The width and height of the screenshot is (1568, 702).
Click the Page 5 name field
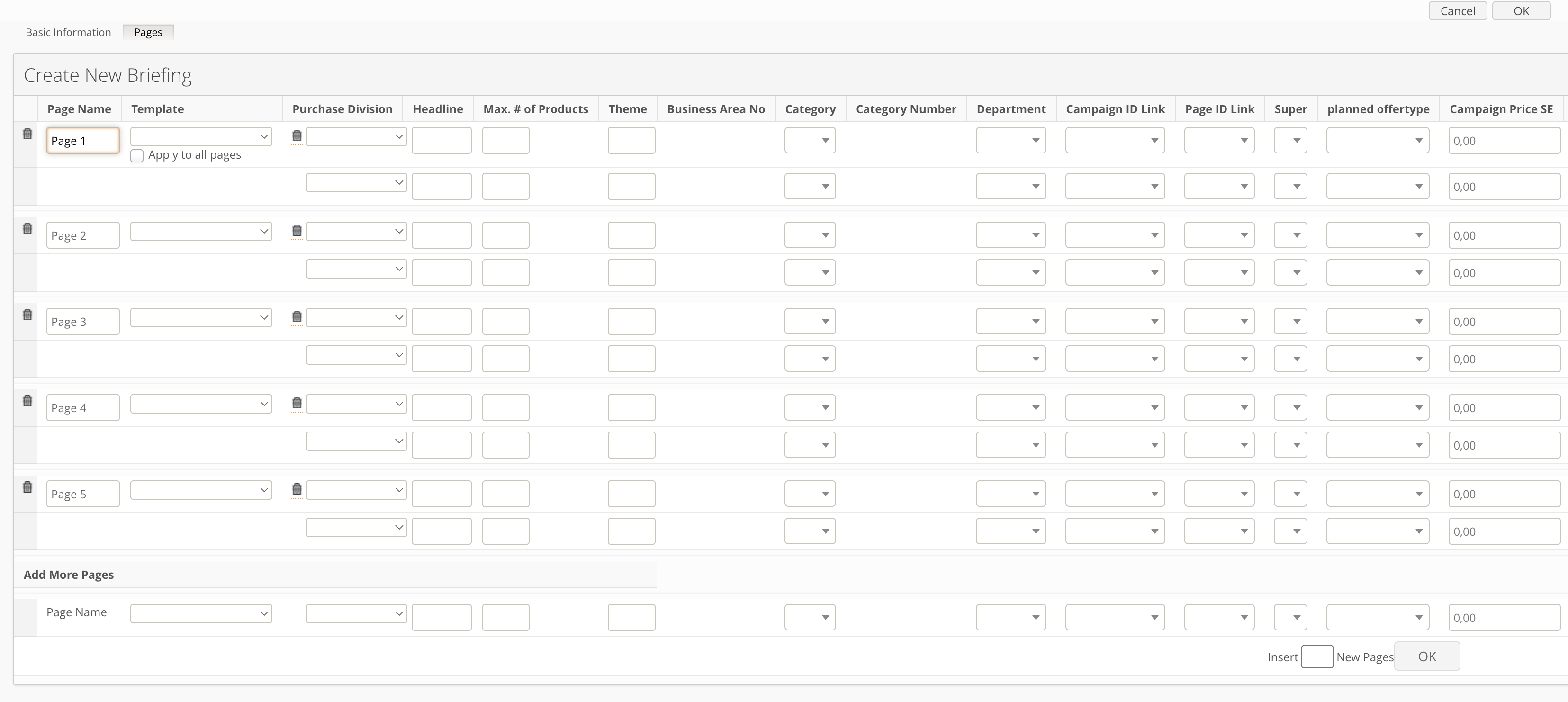click(x=83, y=494)
